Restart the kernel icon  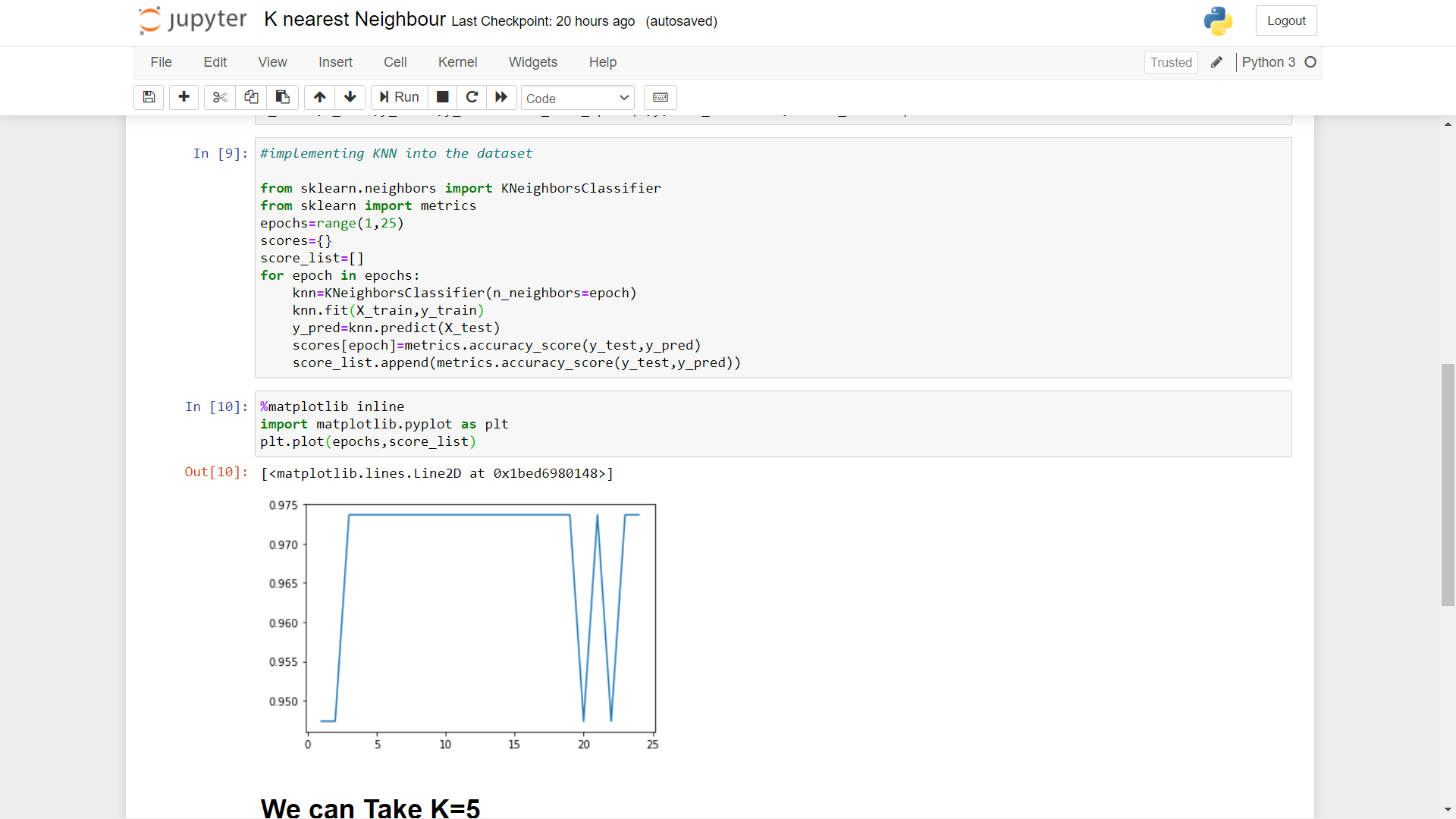(x=472, y=97)
